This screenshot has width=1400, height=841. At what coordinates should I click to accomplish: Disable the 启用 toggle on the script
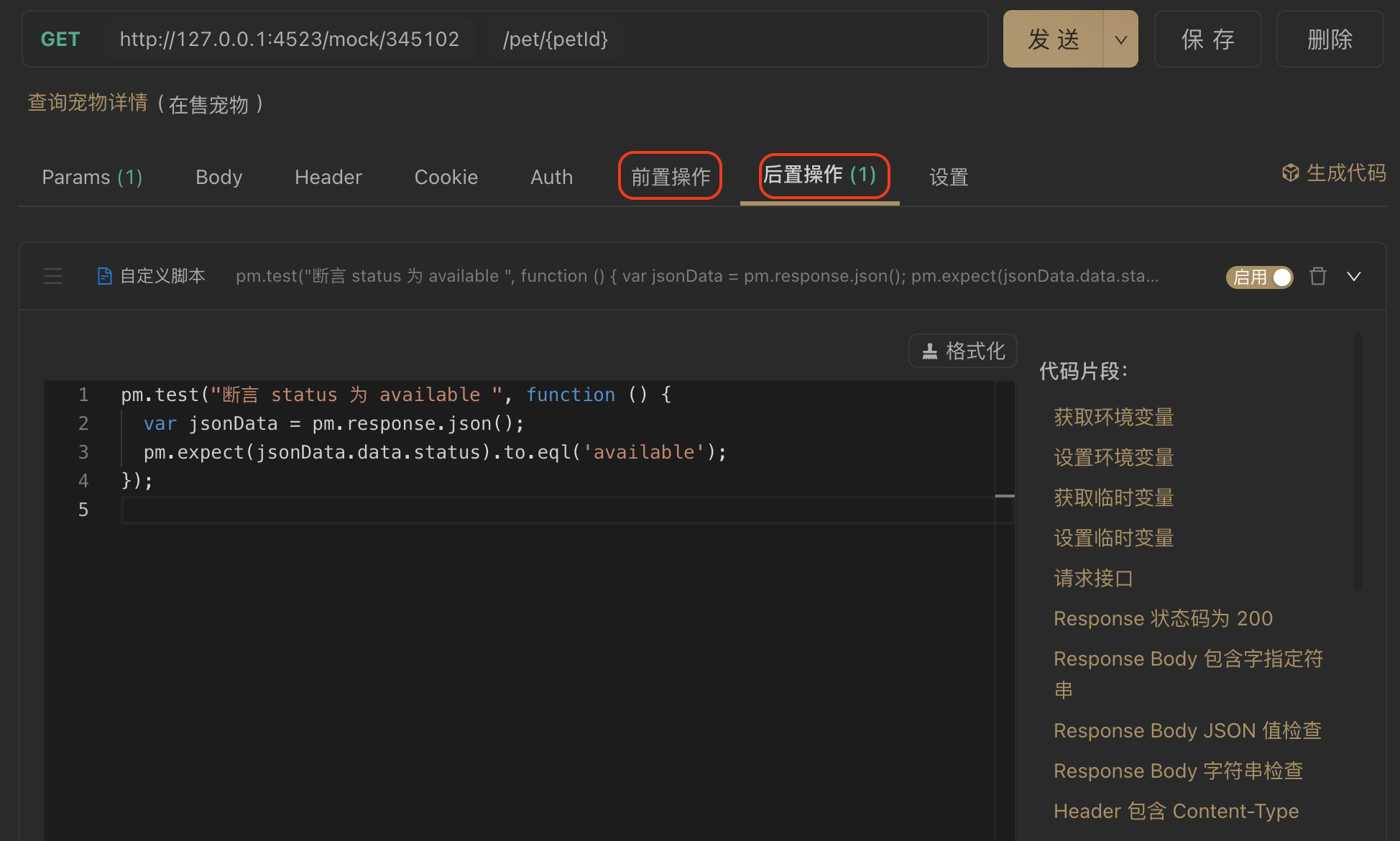tap(1259, 277)
